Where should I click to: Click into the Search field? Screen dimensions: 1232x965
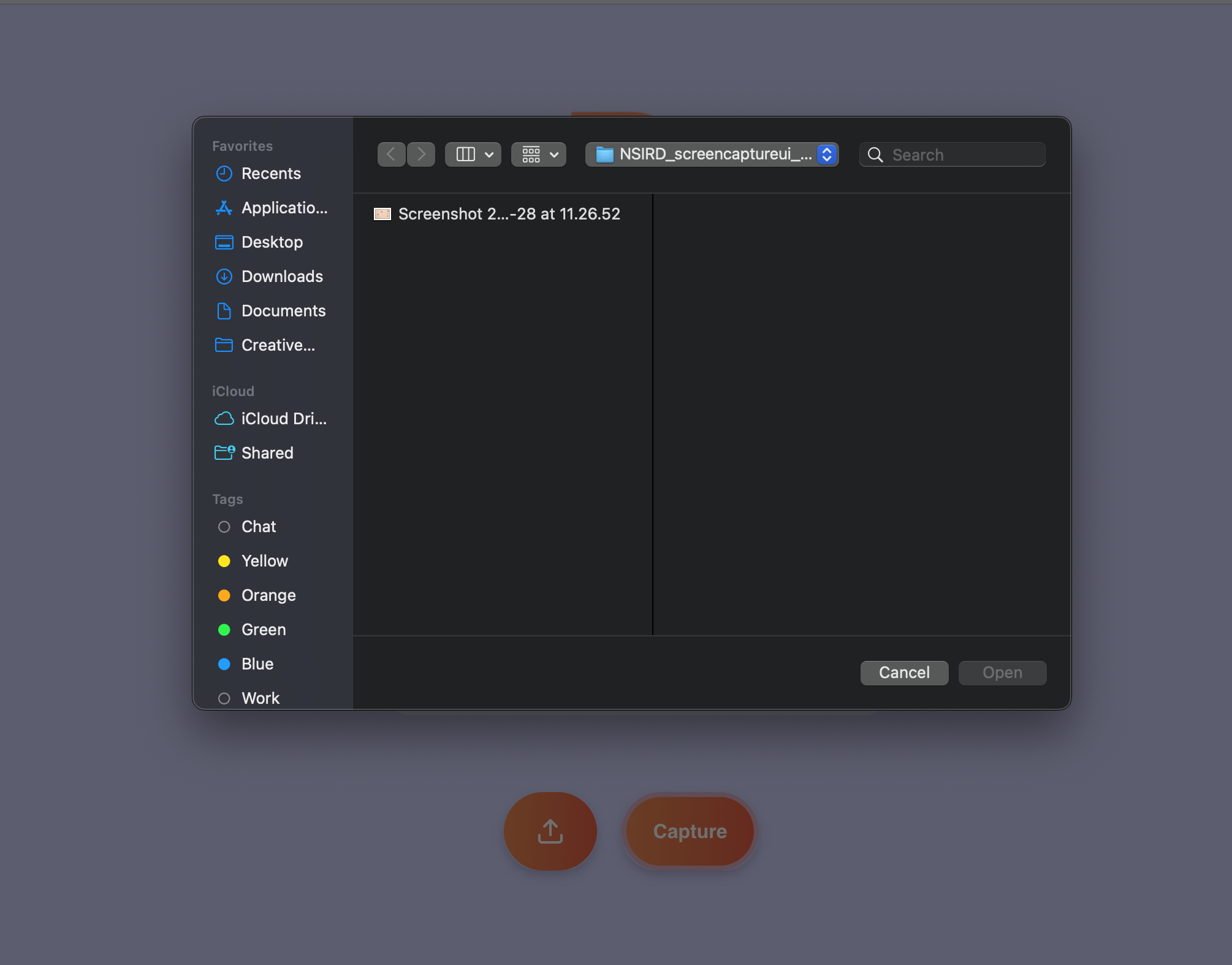point(962,155)
